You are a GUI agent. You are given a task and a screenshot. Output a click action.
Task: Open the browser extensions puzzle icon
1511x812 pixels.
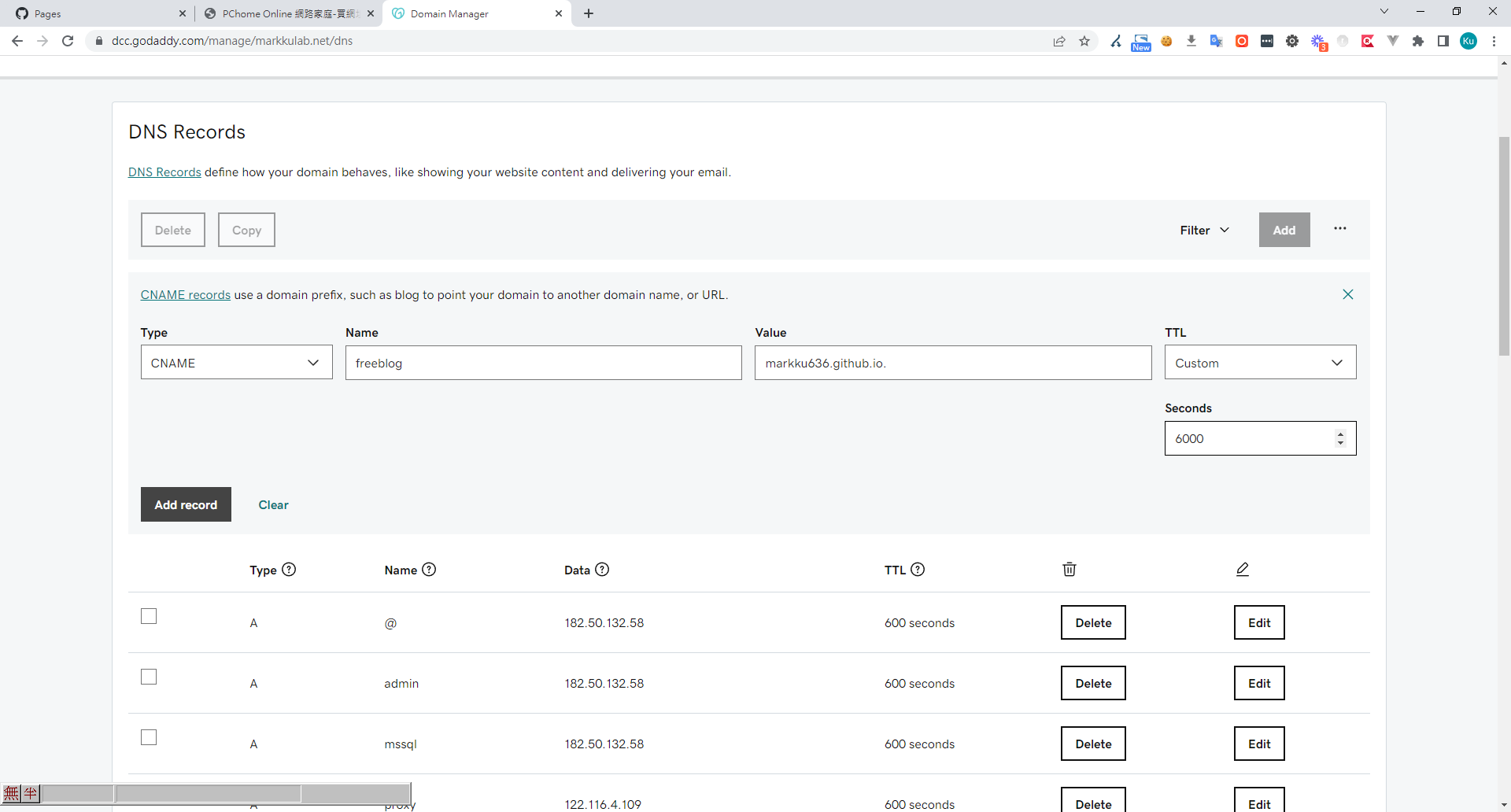[1418, 41]
